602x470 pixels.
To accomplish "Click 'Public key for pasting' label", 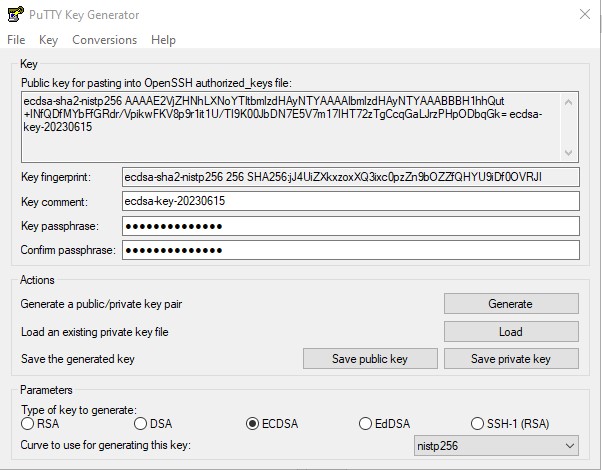I will click(156, 83).
